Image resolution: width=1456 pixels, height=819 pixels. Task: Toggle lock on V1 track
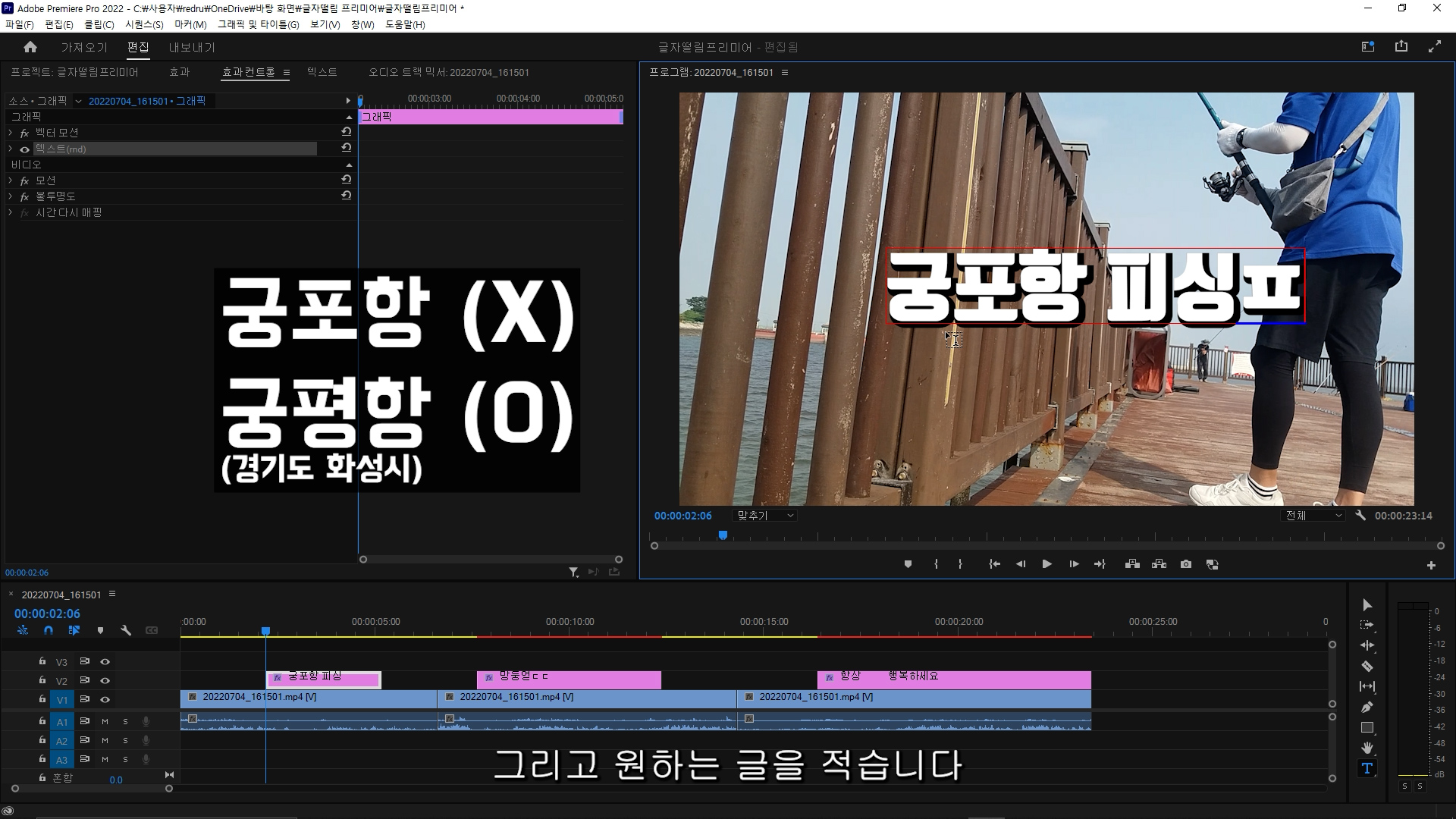point(42,699)
